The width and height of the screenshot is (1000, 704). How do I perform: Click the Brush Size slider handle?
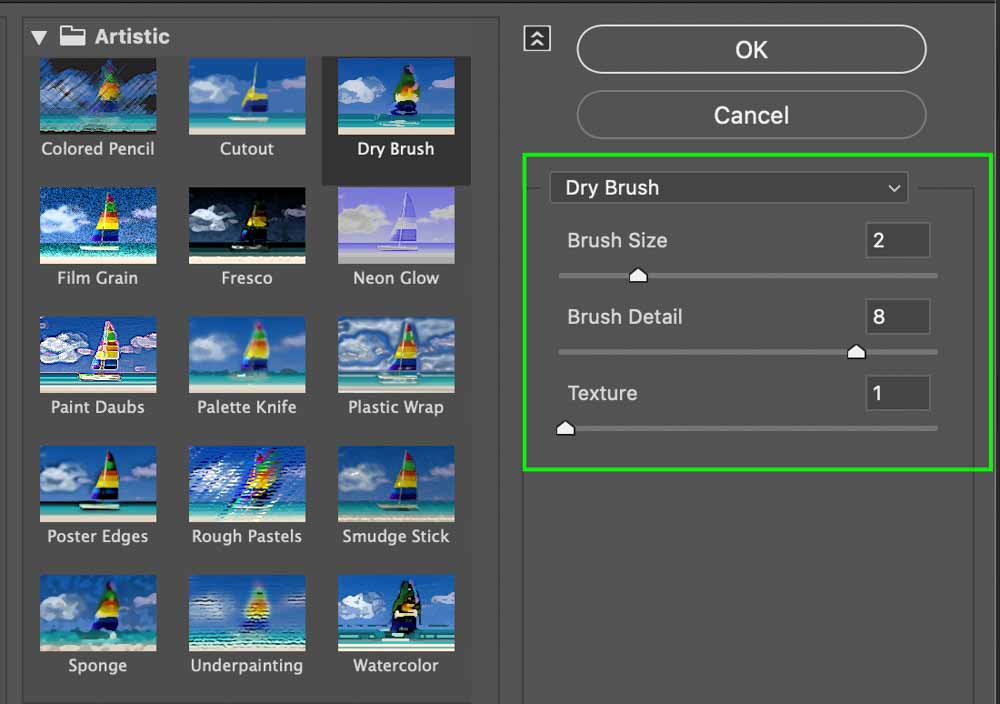[x=638, y=276]
